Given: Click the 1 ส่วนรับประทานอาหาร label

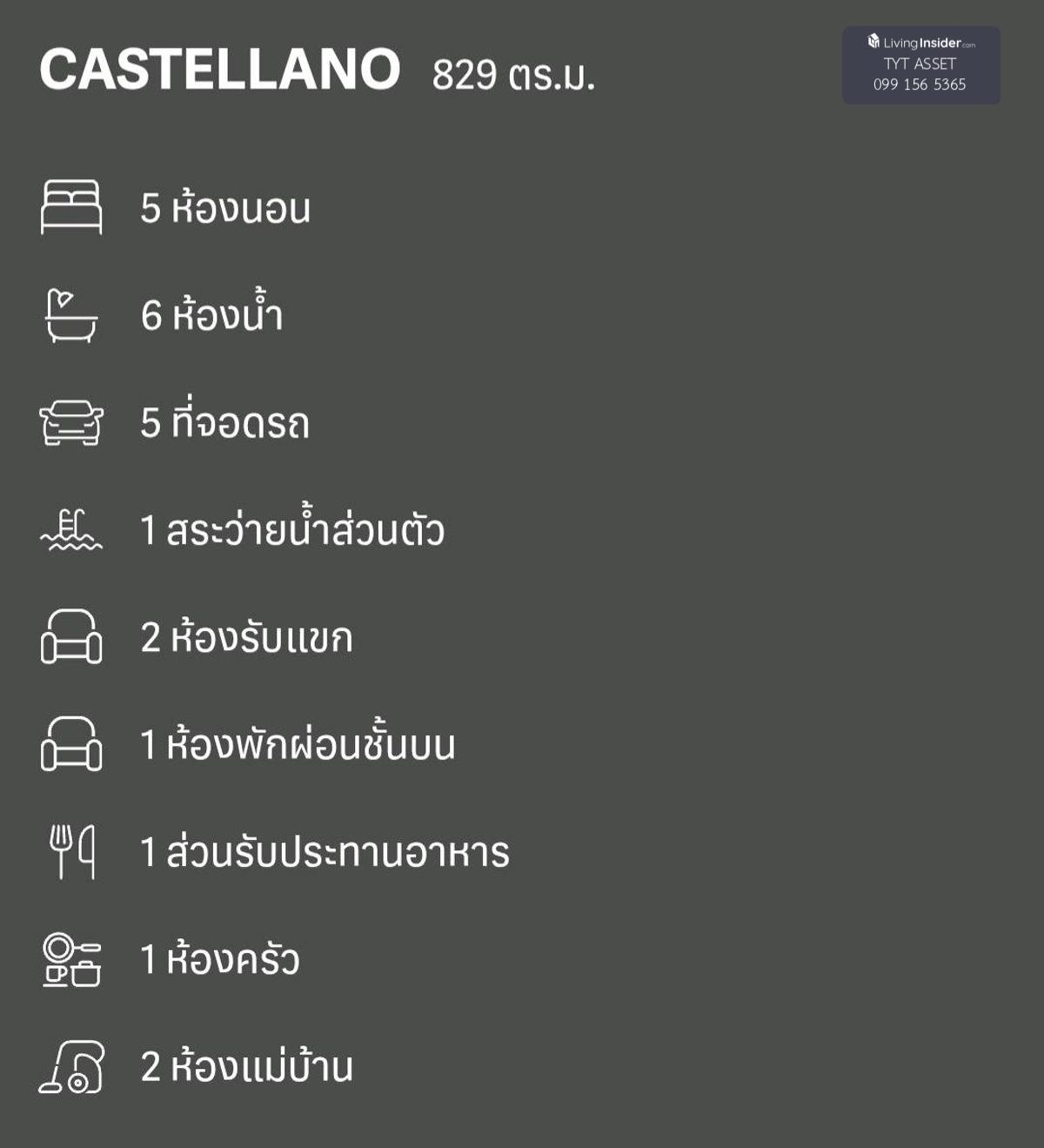Looking at the screenshot, I should (x=325, y=852).
